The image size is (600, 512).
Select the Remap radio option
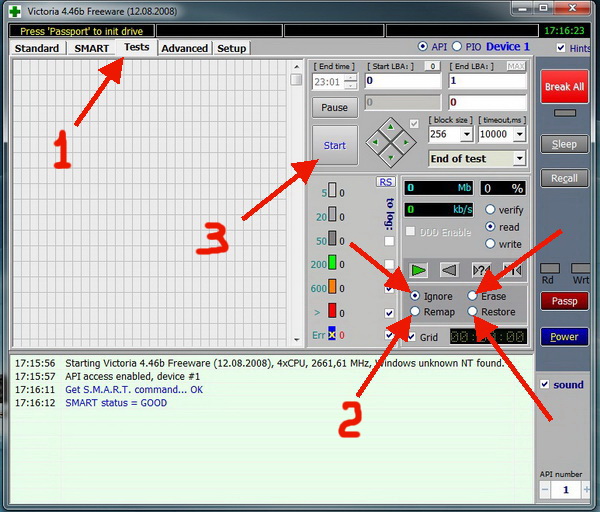[416, 312]
